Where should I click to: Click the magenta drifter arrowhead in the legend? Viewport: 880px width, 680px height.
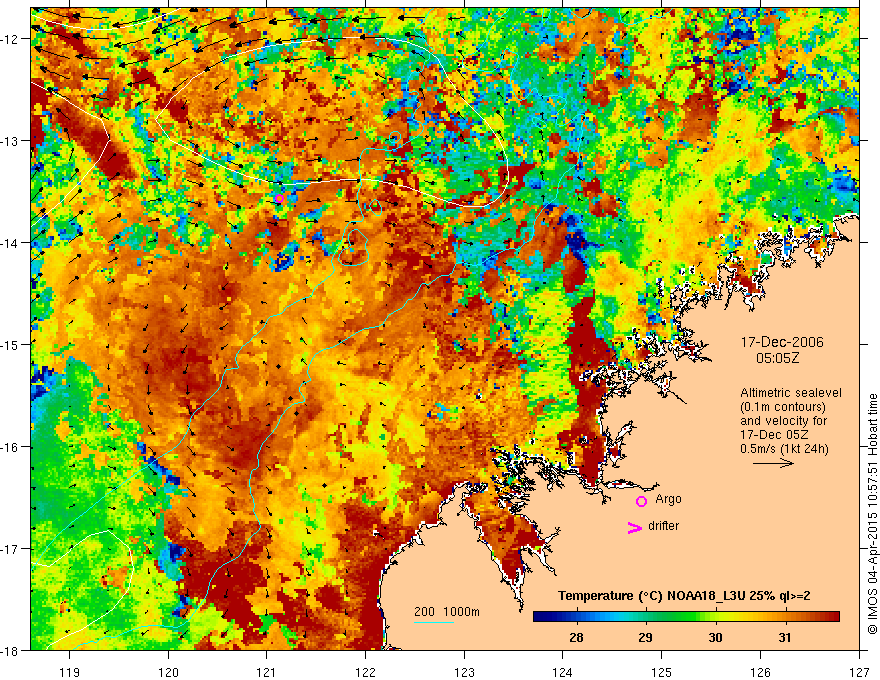click(x=635, y=527)
